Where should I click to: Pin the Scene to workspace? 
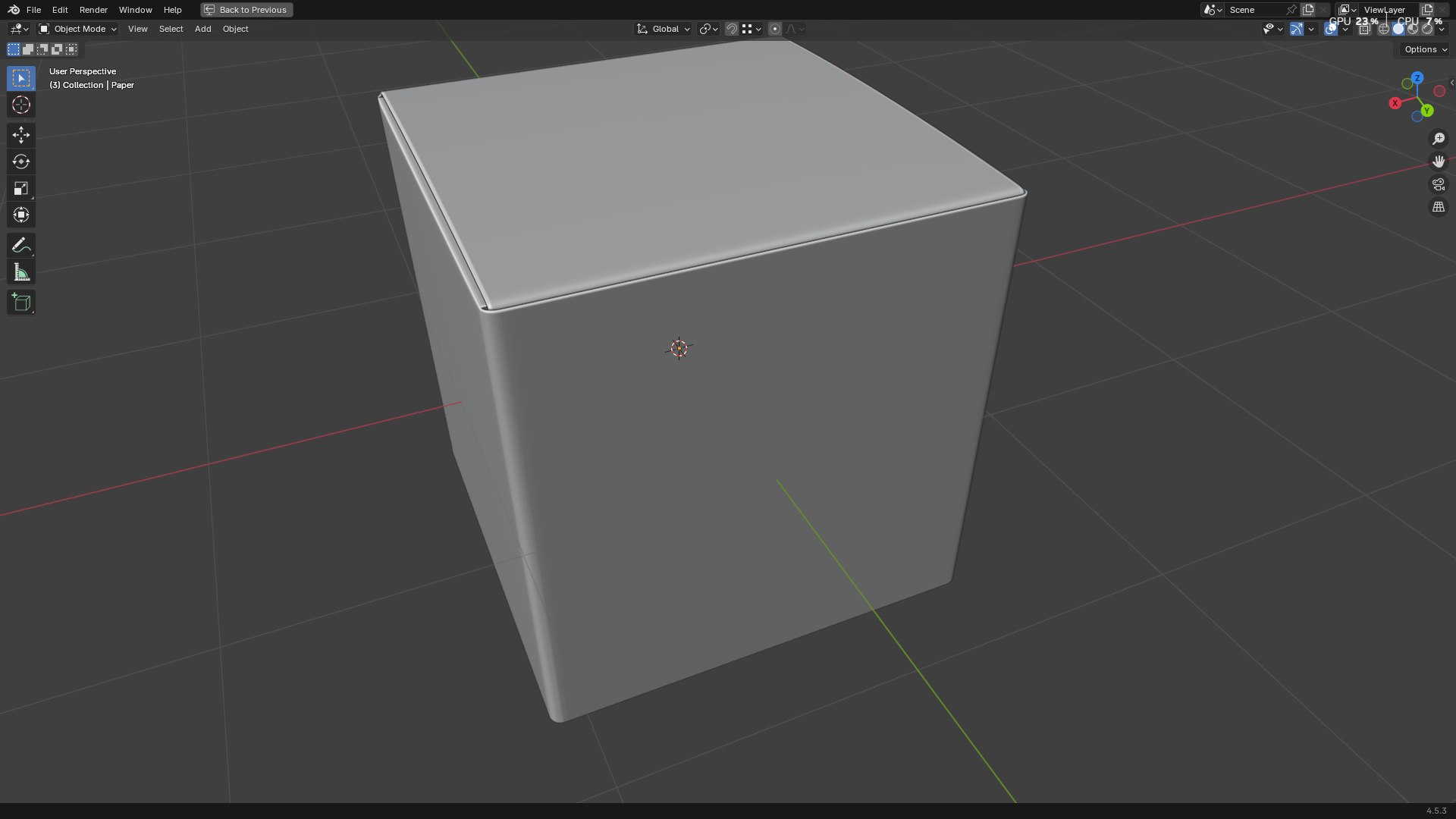pos(1291,10)
